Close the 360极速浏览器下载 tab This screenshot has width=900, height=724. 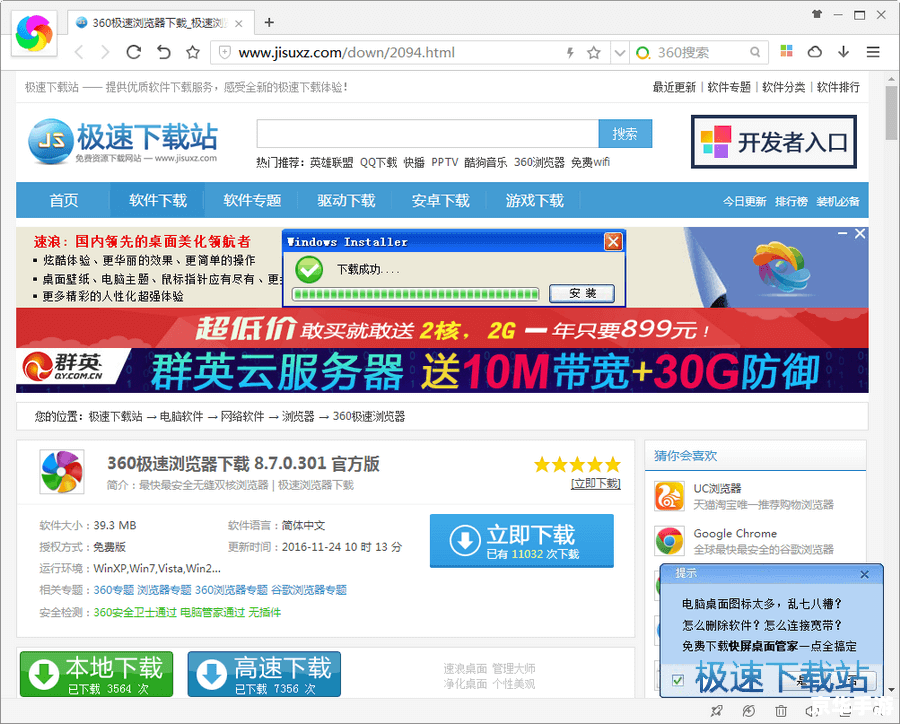click(239, 24)
